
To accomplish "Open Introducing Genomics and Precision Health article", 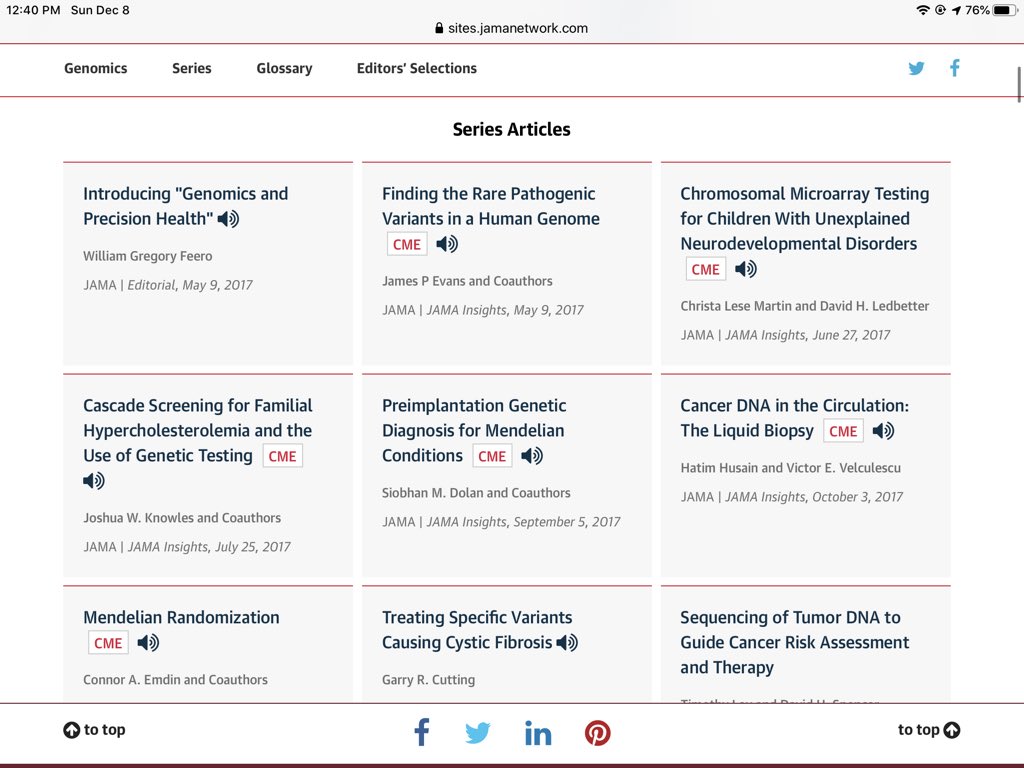I will (x=185, y=206).
